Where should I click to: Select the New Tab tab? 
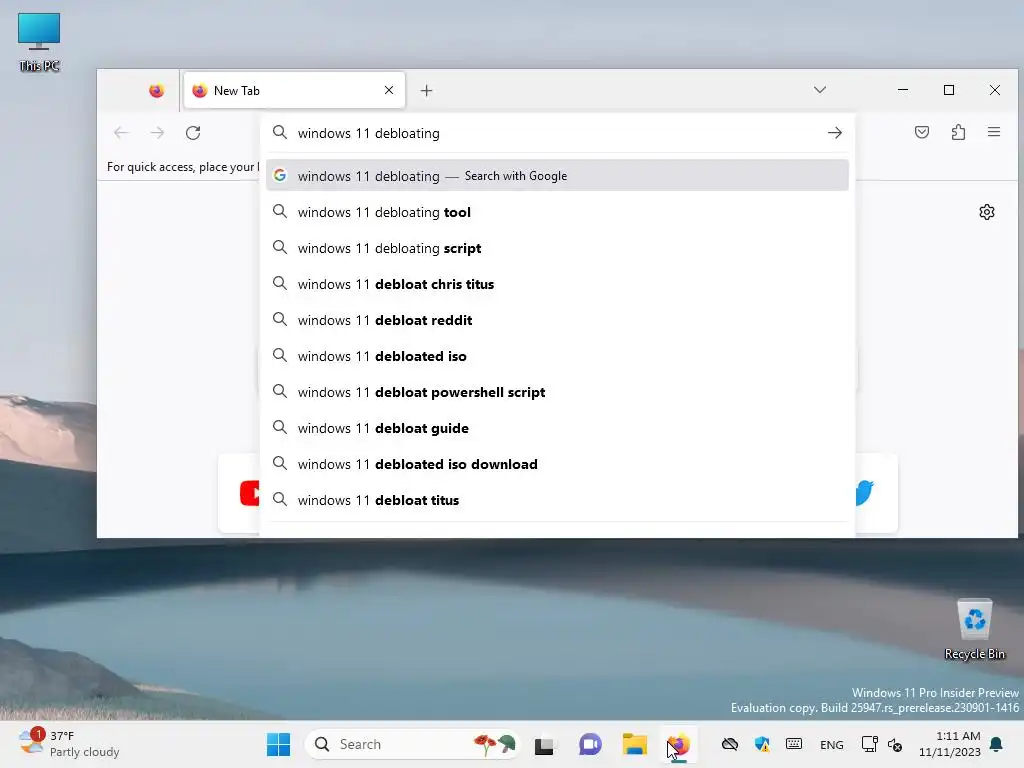(295, 90)
